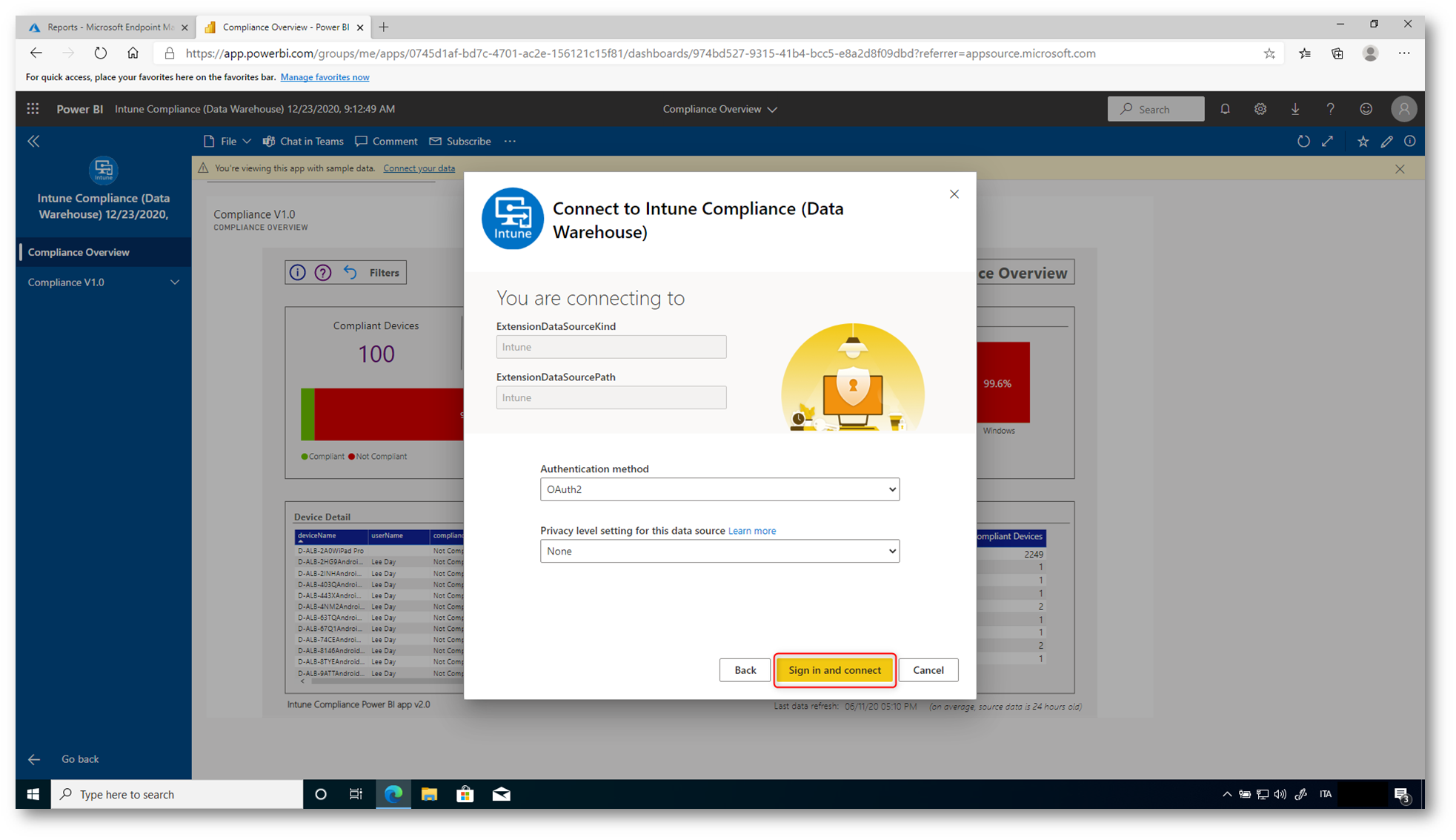The width and height of the screenshot is (1456, 840).
Task: Click Subscribe in the action bar
Action: pos(460,142)
